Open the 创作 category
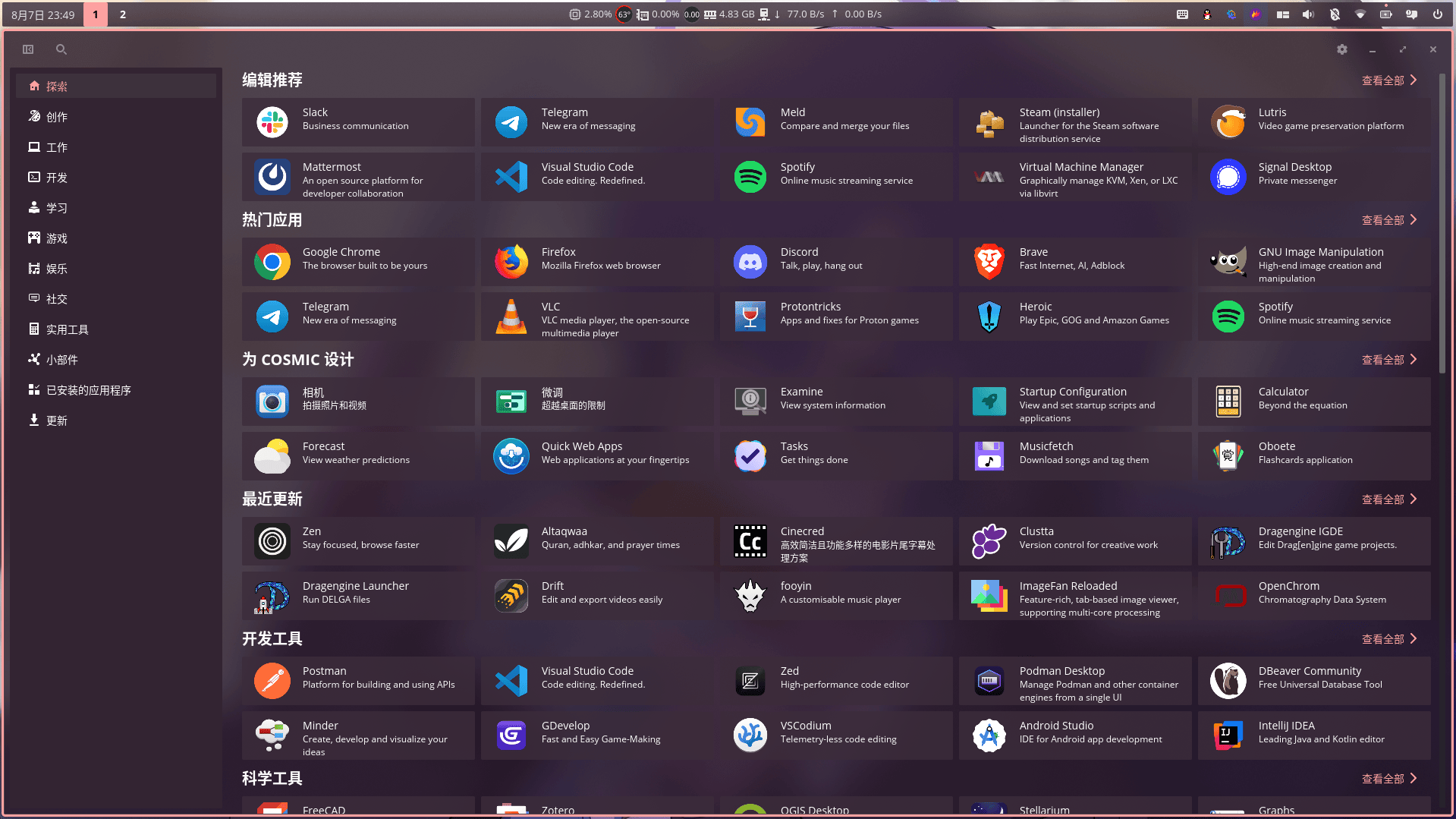 coord(116,116)
